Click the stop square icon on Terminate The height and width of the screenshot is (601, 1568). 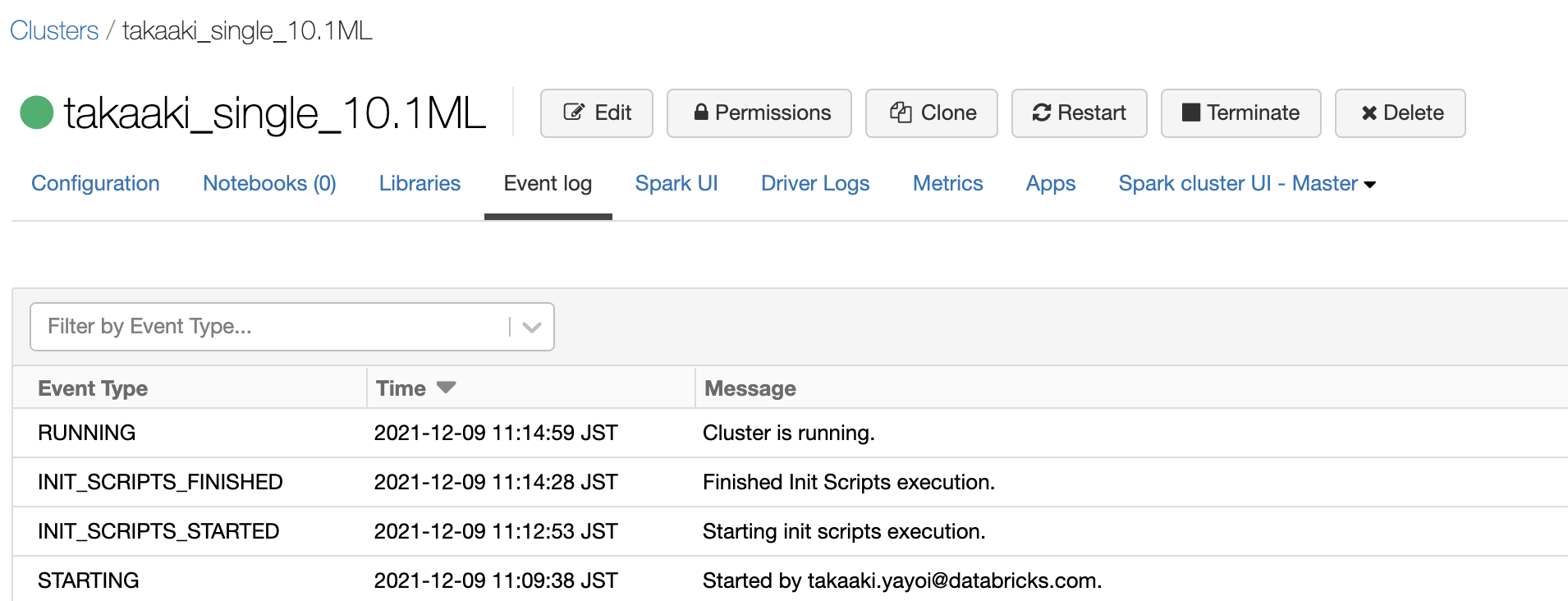(1190, 112)
